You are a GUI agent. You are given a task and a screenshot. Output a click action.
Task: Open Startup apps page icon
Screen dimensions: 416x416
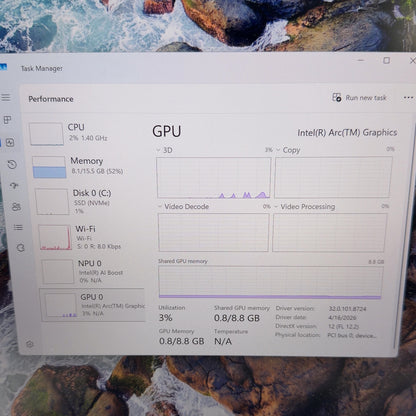[14, 186]
